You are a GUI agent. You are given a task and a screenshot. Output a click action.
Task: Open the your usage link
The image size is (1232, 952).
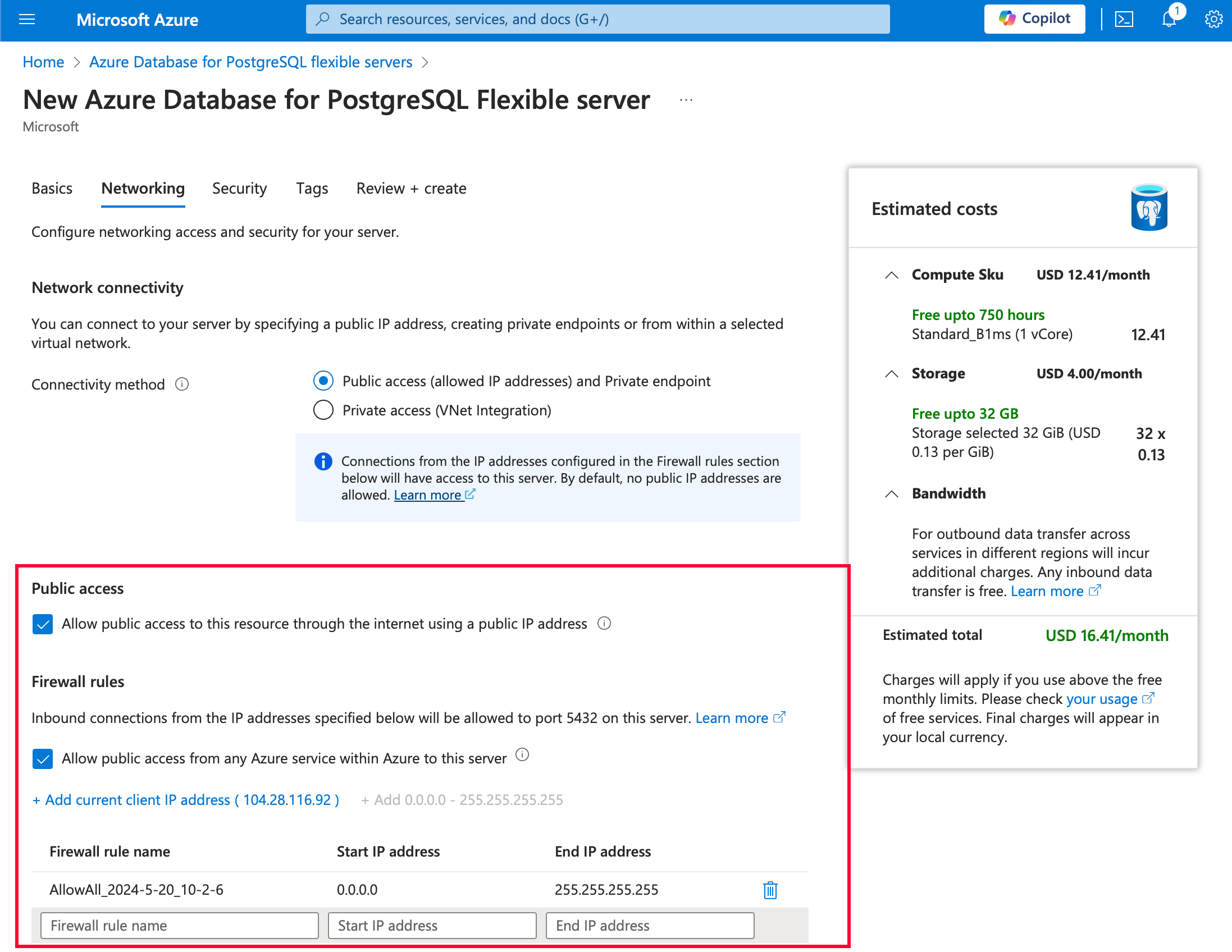(x=1102, y=699)
